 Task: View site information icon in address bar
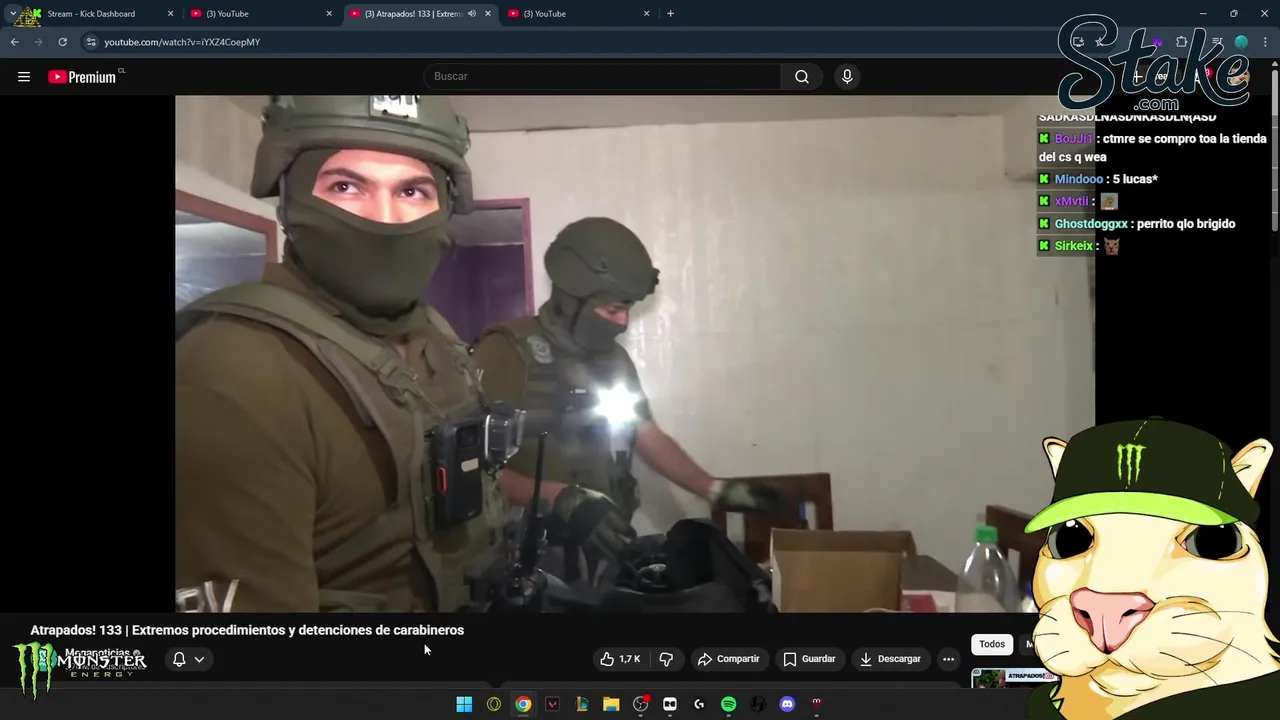click(91, 42)
